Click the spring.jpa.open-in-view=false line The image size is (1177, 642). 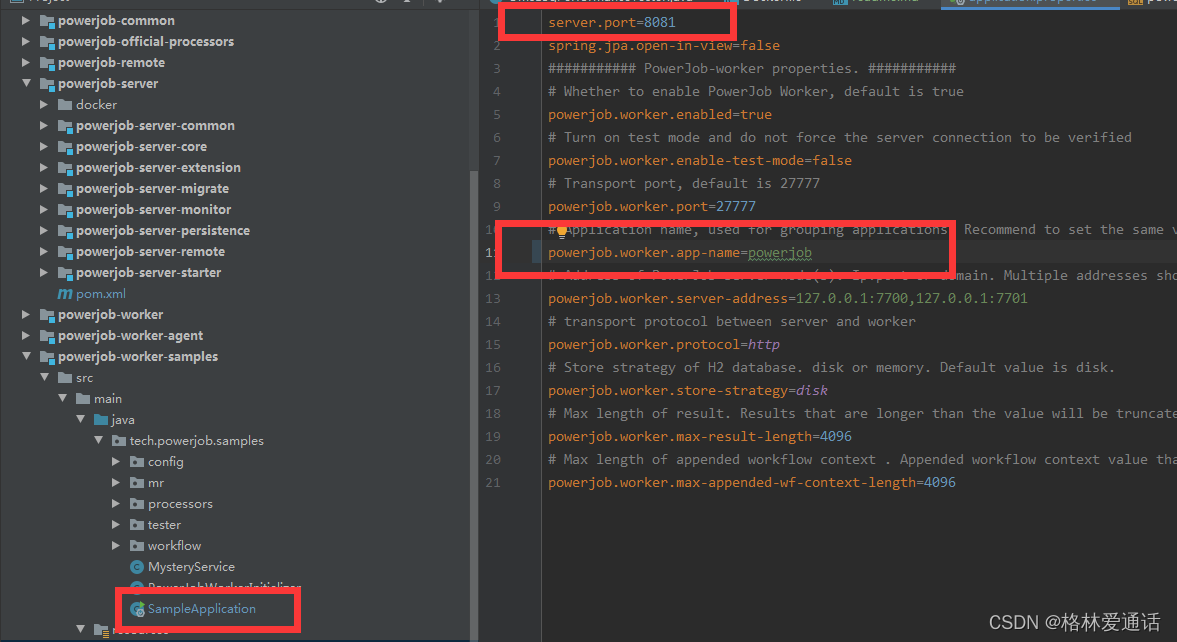(664, 46)
